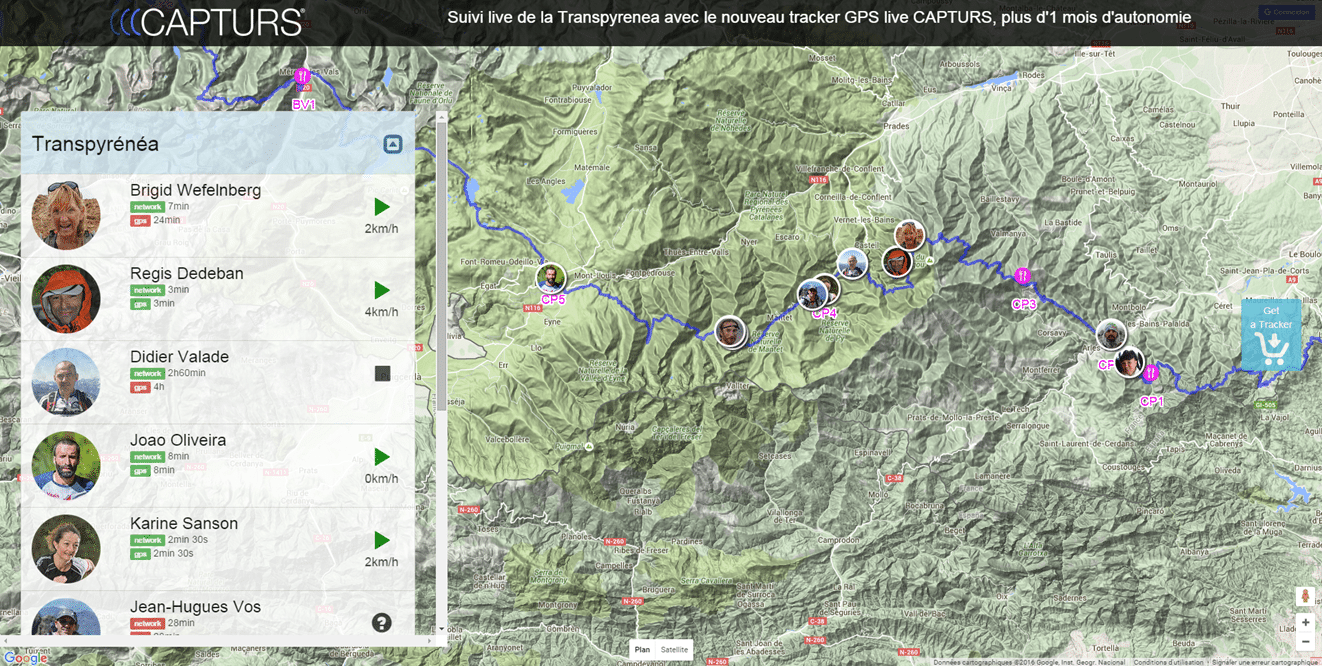This screenshot has height=666, width=1322.
Task: Zoom in on the map
Action: tap(1305, 622)
